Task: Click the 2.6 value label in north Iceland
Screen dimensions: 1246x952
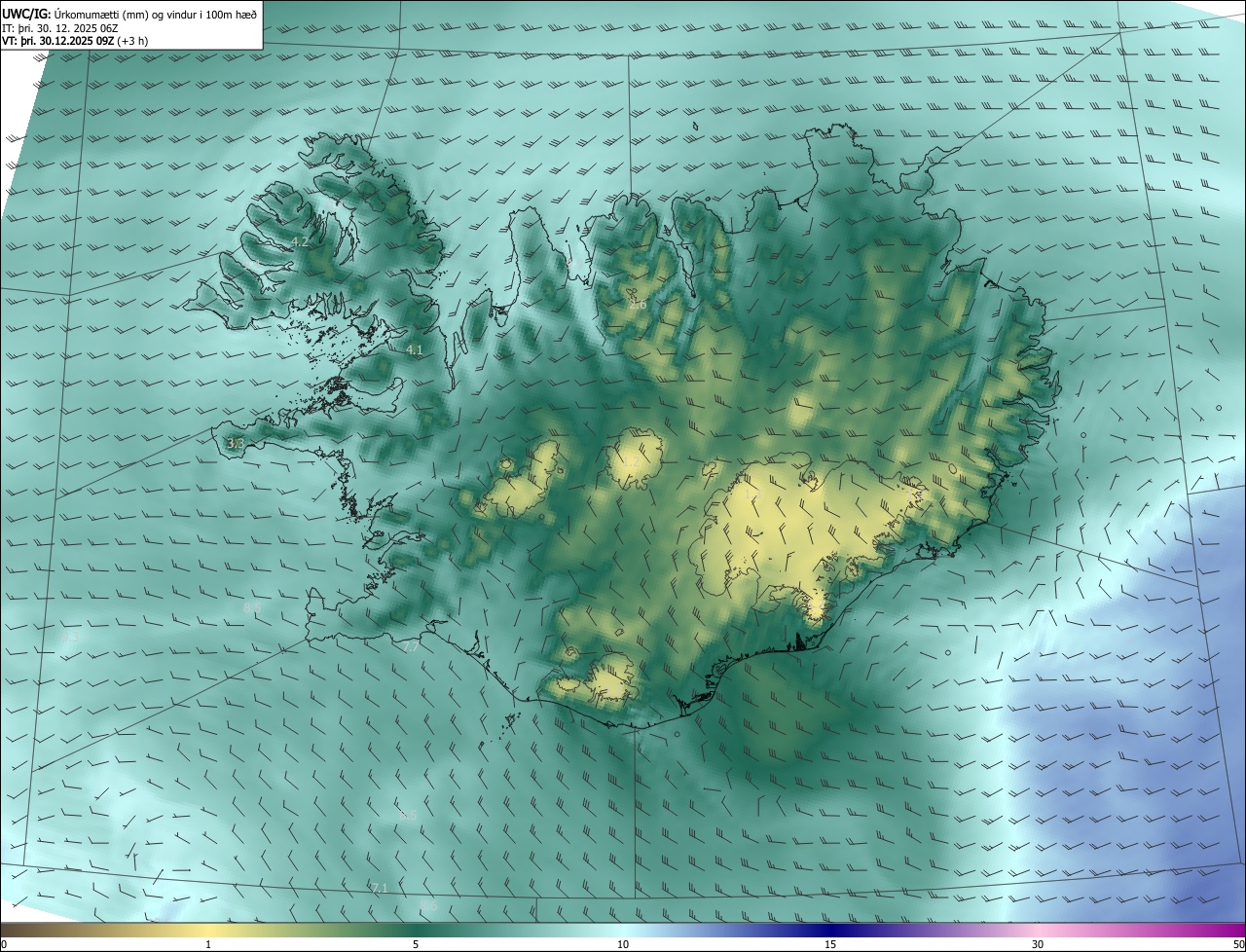Action: coord(638,304)
